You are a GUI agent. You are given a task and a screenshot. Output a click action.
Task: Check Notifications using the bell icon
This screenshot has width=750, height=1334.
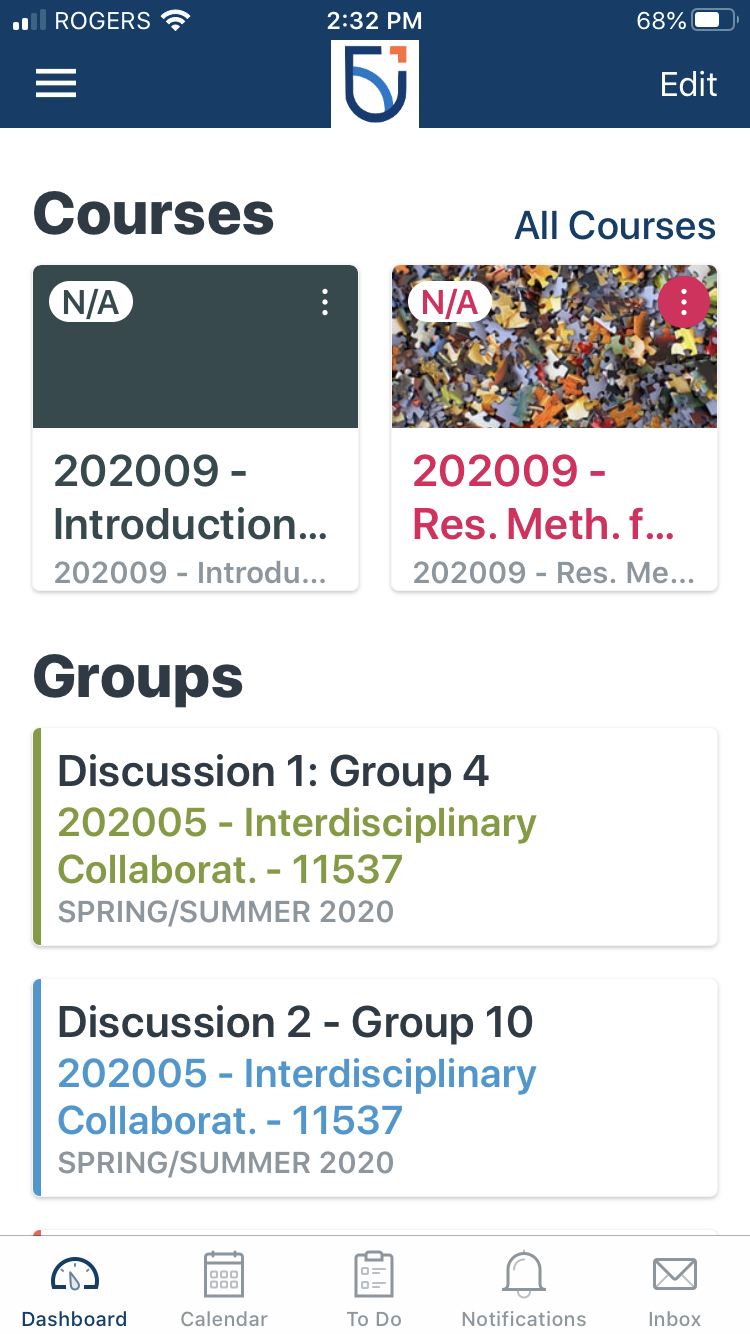tap(523, 1274)
